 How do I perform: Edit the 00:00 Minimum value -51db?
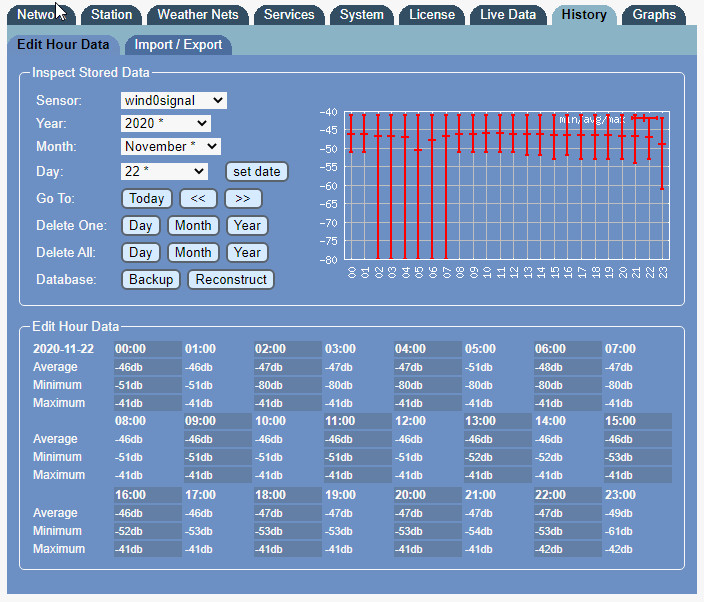[148, 385]
